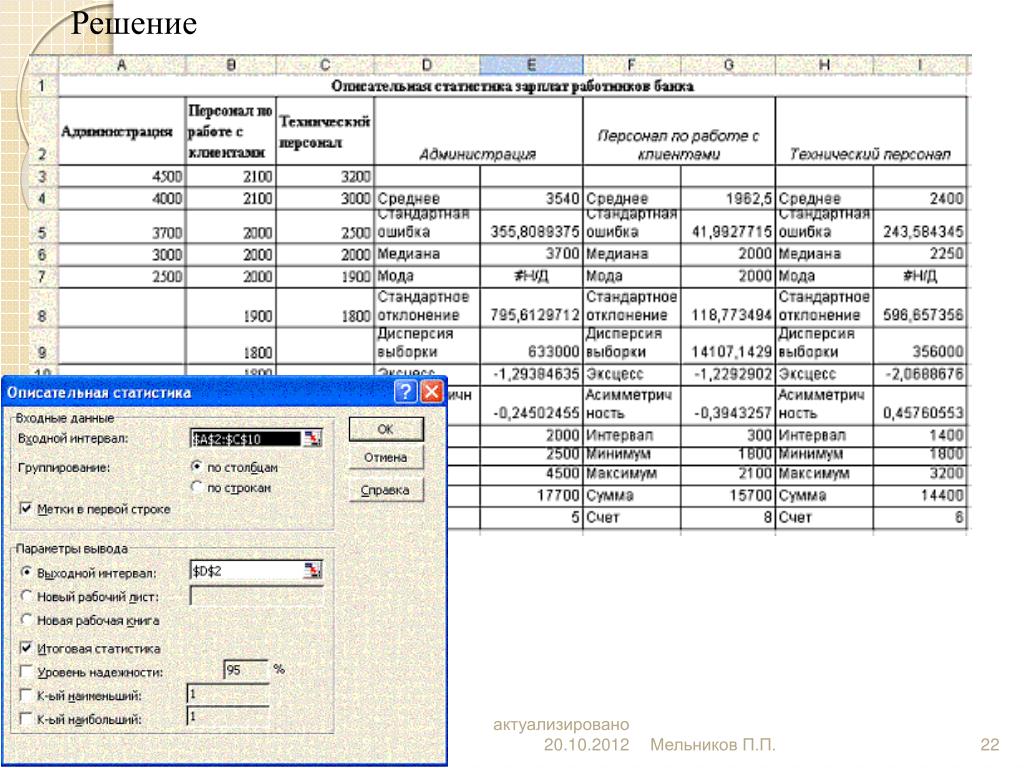
Task: Select column F header
Action: 632,65
